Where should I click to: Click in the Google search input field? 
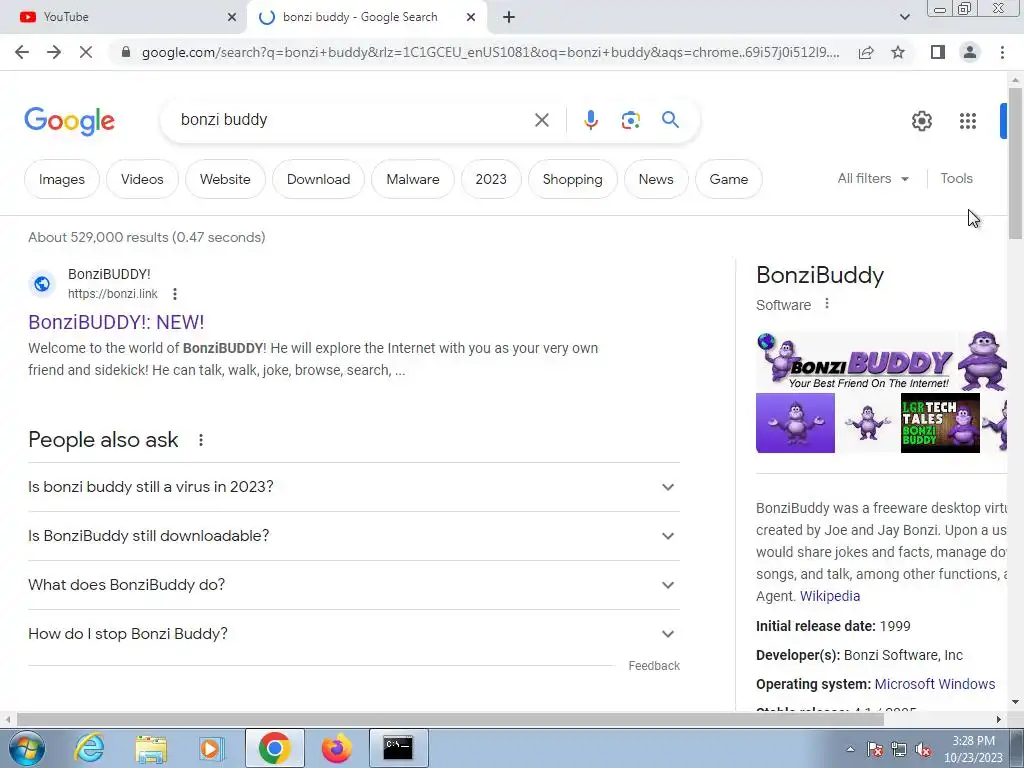tap(353, 120)
